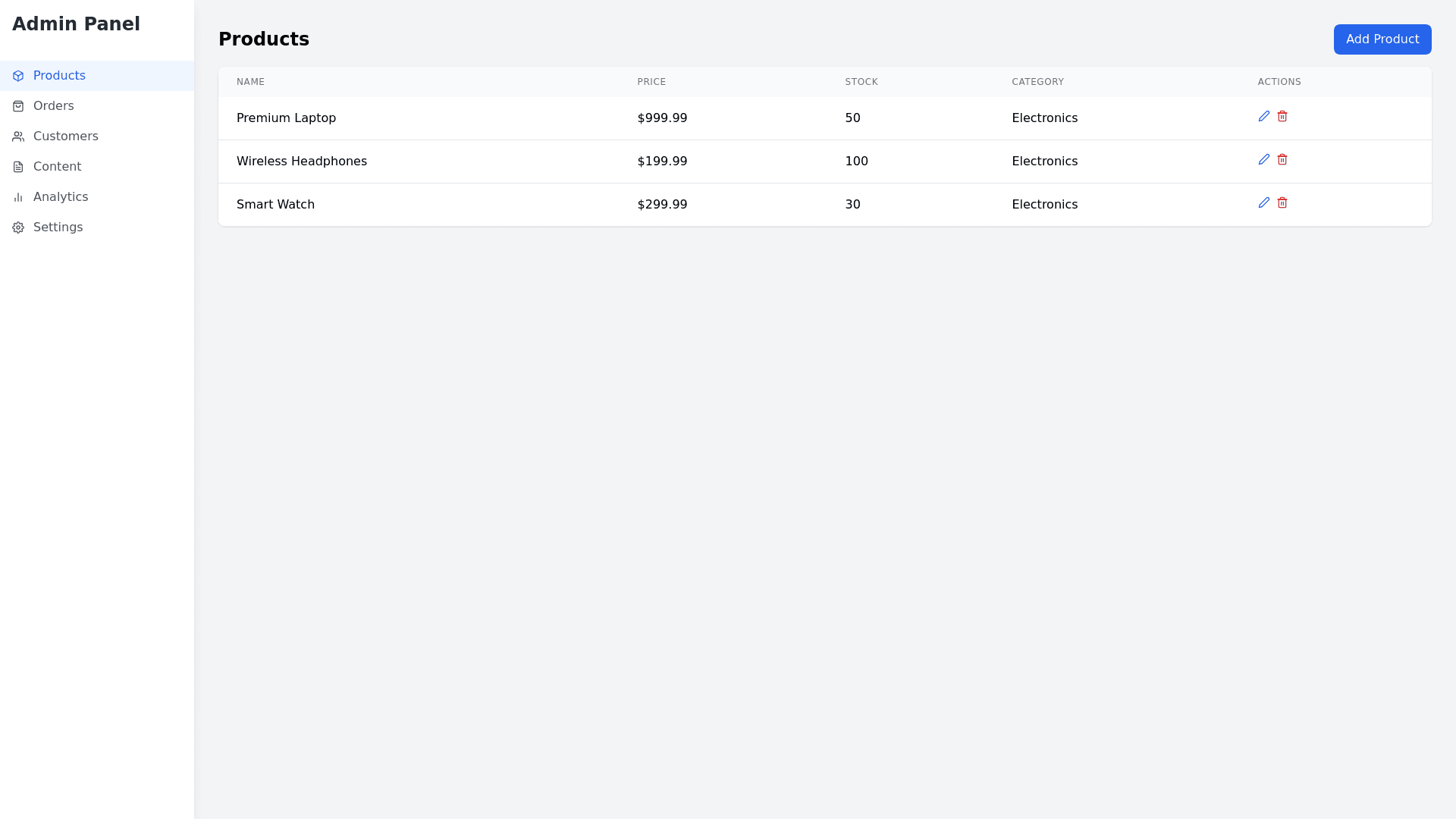The image size is (1456, 819).
Task: Click the edit pencil icon for Premium Laptop
Action: tap(1264, 116)
